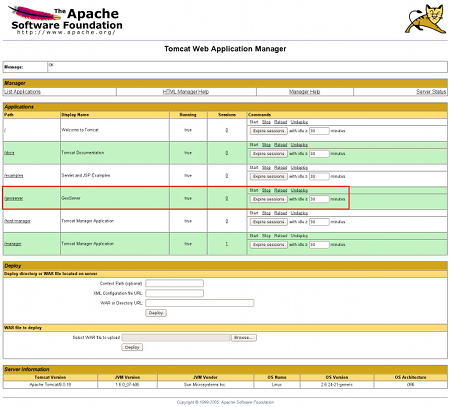Reload the Welcome to Tomcat application
Viewport: 450px width, 407px height.
(280, 122)
